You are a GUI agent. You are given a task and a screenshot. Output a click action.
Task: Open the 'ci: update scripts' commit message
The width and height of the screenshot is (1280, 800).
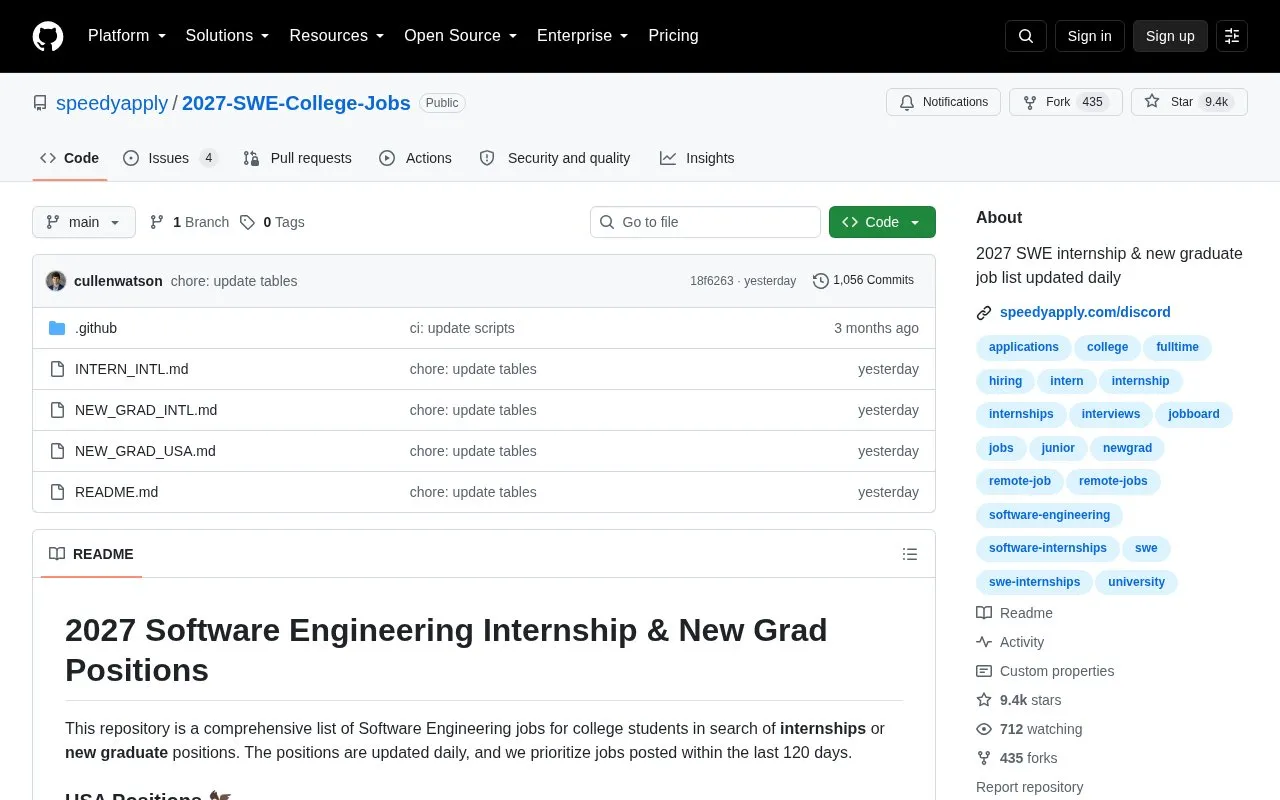(x=462, y=328)
